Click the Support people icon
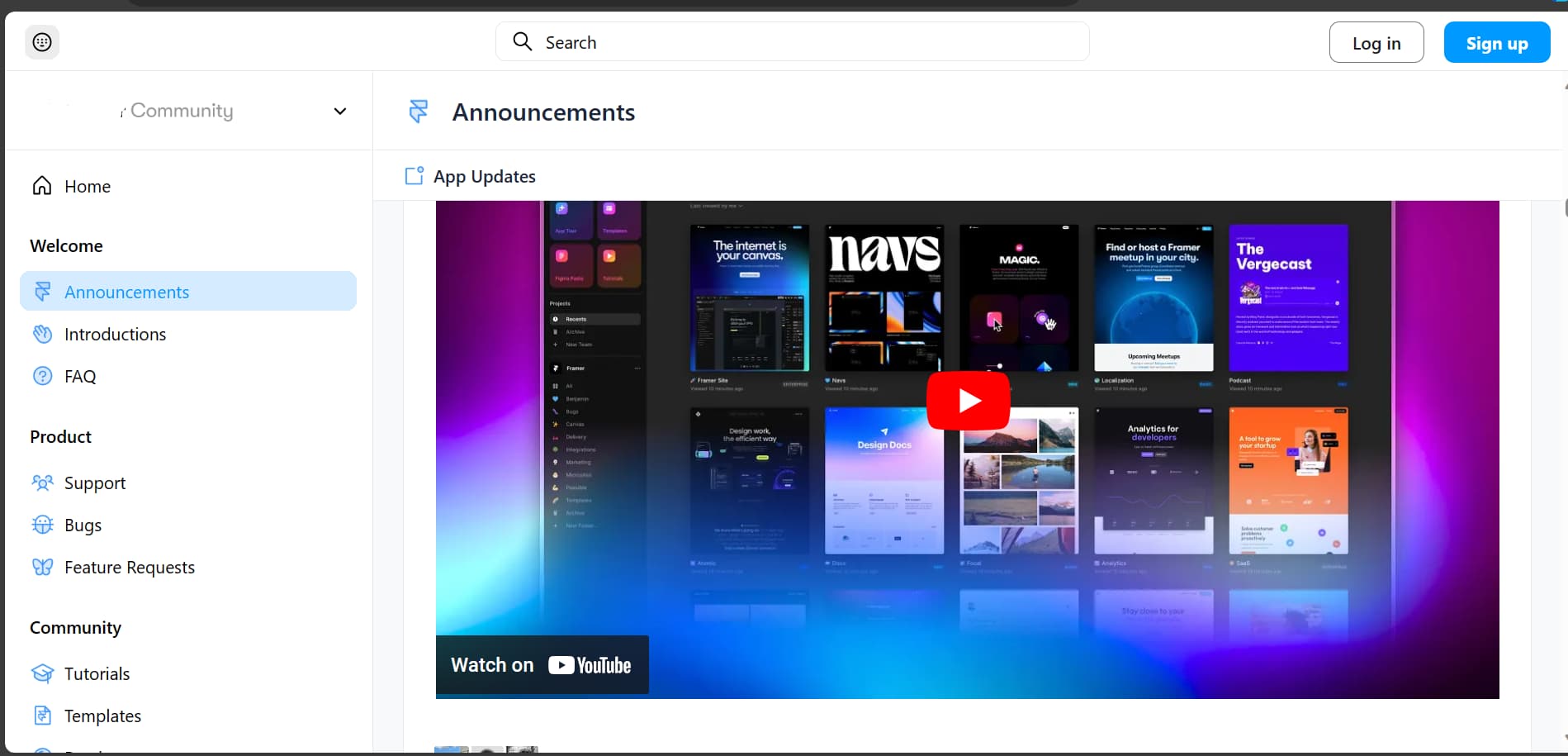1568x756 pixels. pos(42,483)
